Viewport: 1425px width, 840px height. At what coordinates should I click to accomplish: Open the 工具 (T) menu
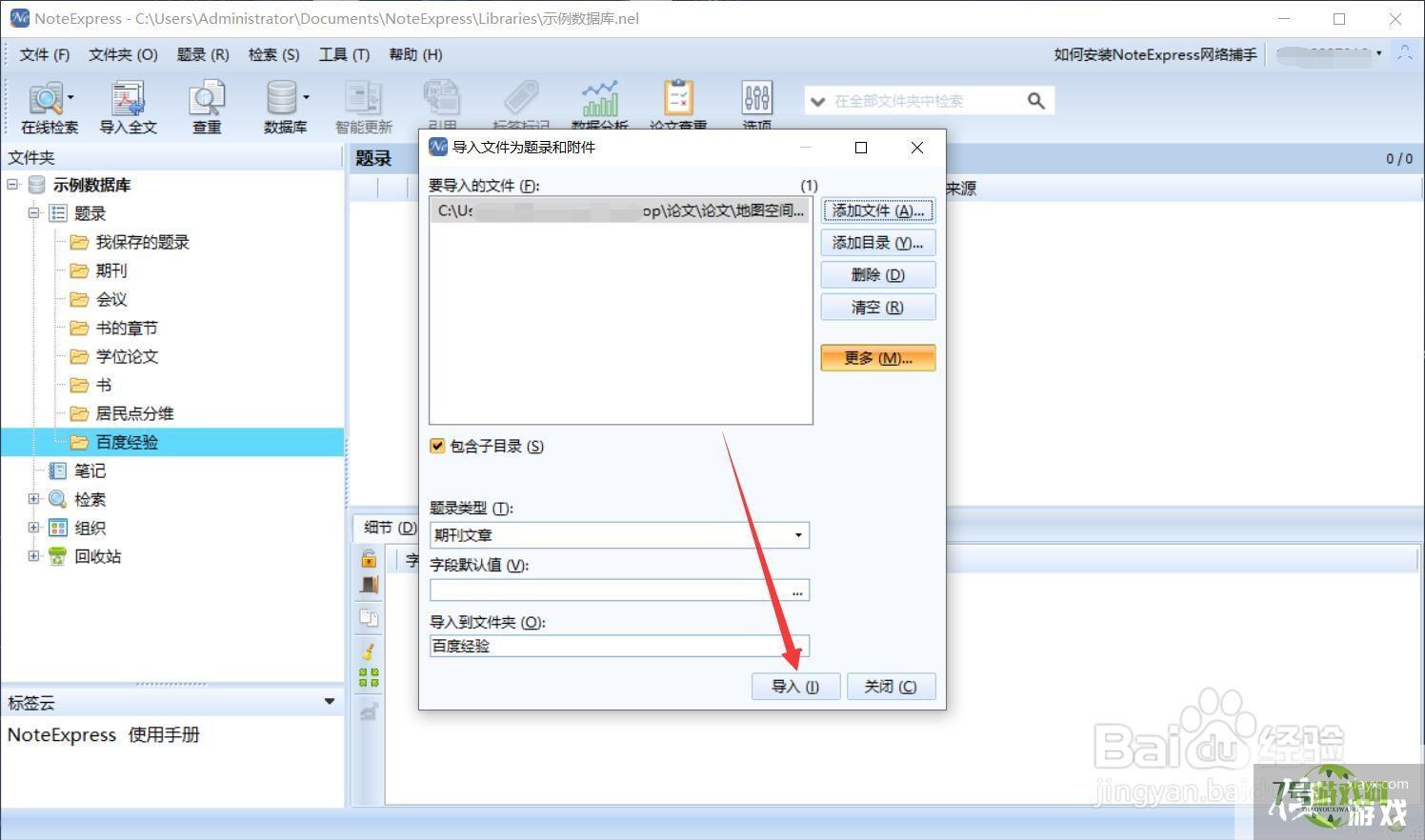coord(344,54)
